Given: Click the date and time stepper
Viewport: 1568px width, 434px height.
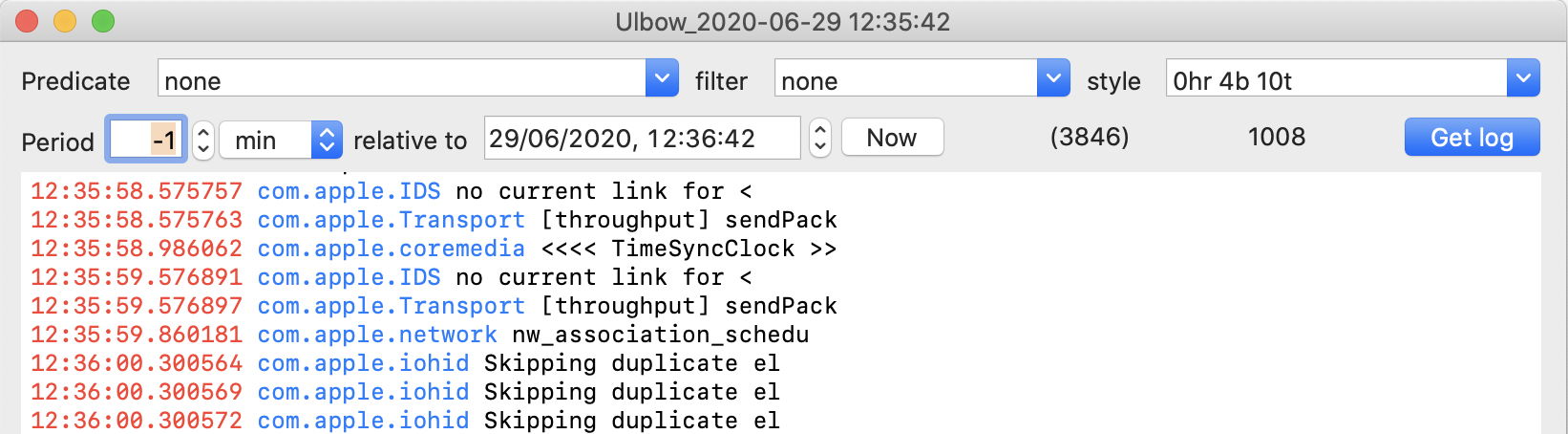Looking at the screenshot, I should pyautogui.click(x=819, y=139).
